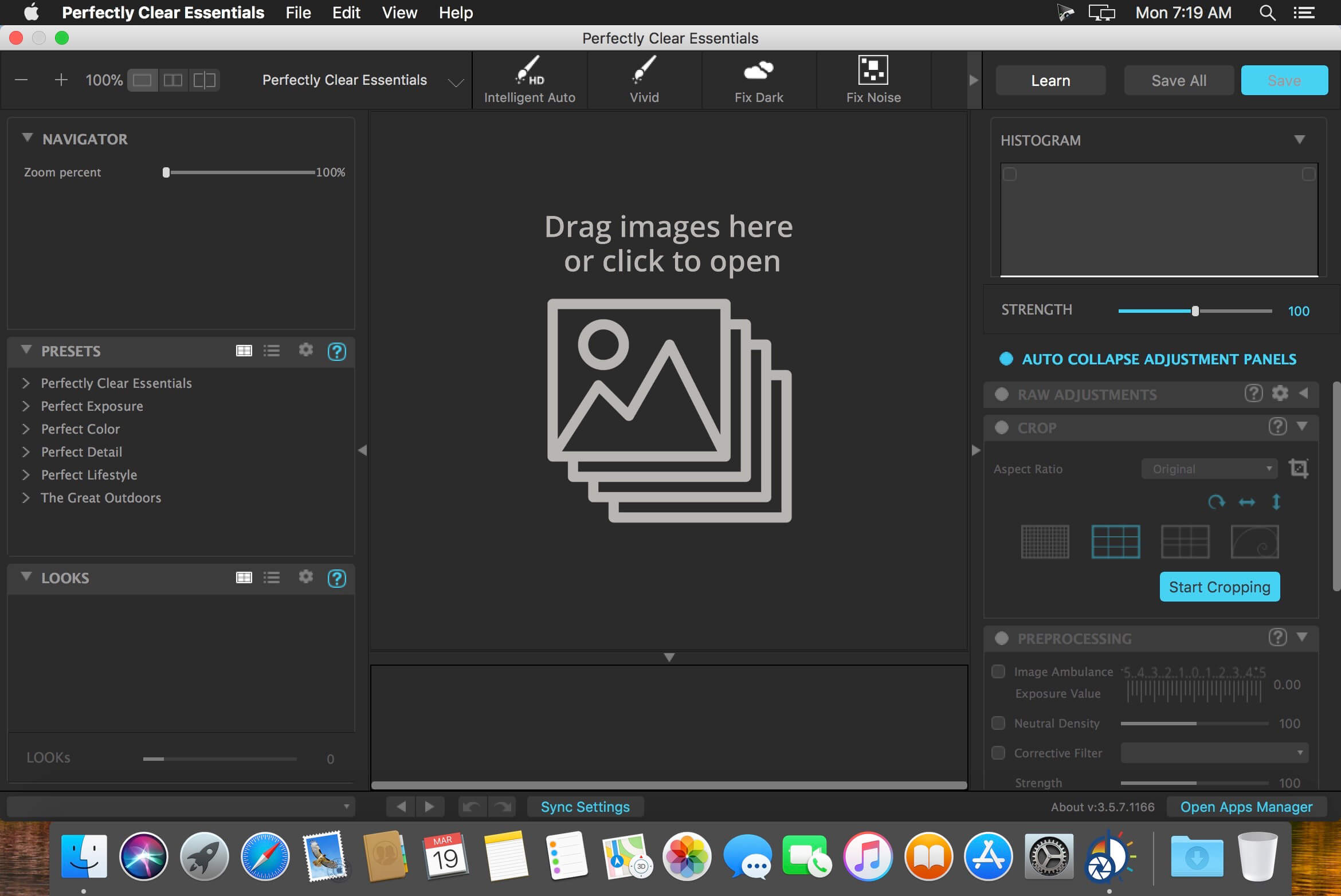Click Open Apps Manager link
Image resolution: width=1341 pixels, height=896 pixels.
[x=1246, y=807]
